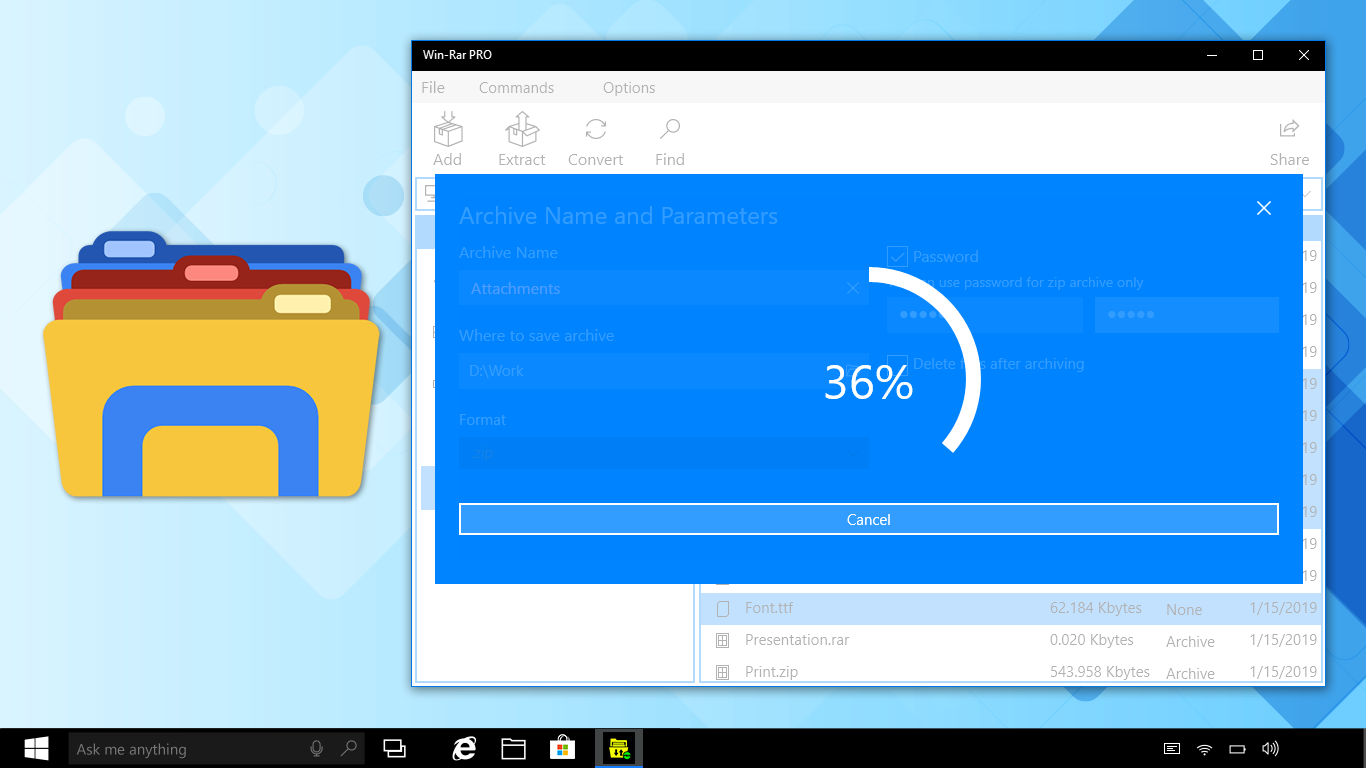Cancel the archiving operation
The width and height of the screenshot is (1366, 768).
[868, 519]
